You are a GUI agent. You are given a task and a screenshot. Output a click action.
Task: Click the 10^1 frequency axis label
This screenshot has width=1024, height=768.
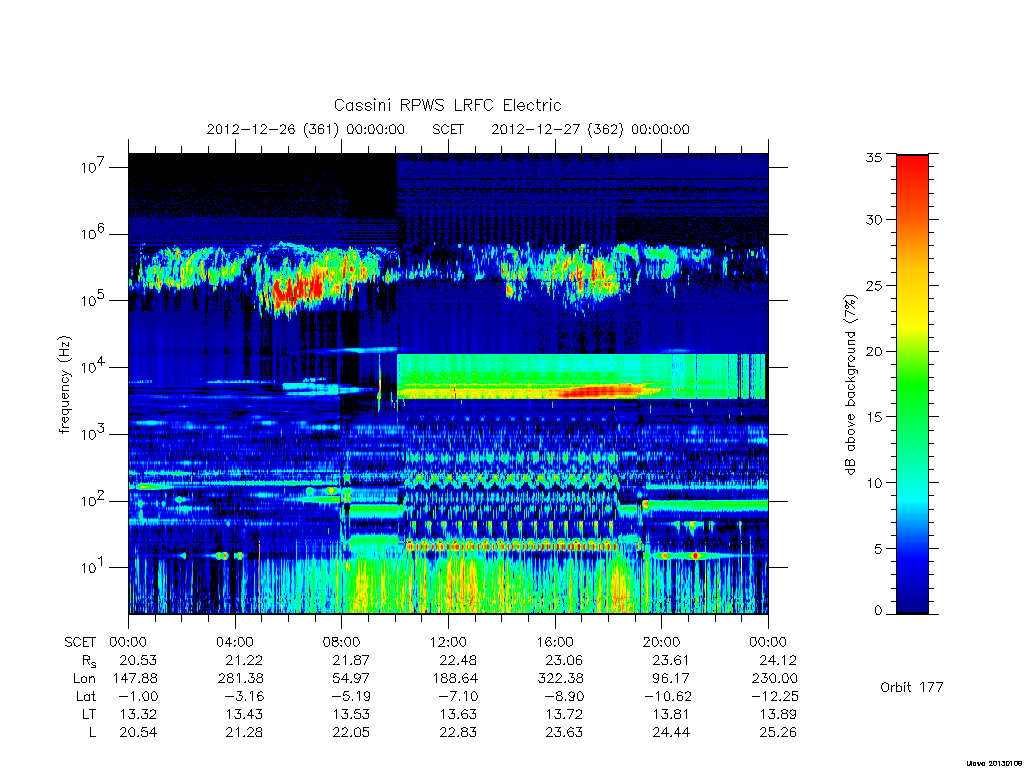(95, 567)
